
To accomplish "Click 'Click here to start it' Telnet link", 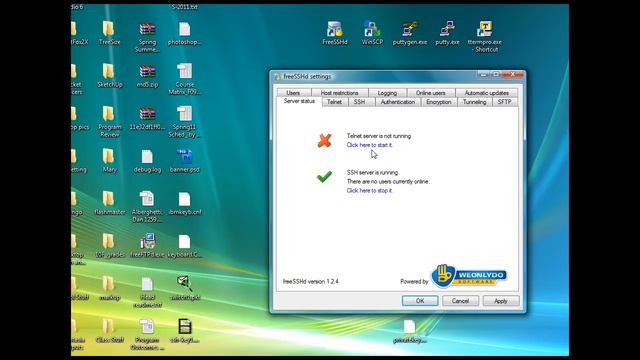I will pyautogui.click(x=369, y=145).
